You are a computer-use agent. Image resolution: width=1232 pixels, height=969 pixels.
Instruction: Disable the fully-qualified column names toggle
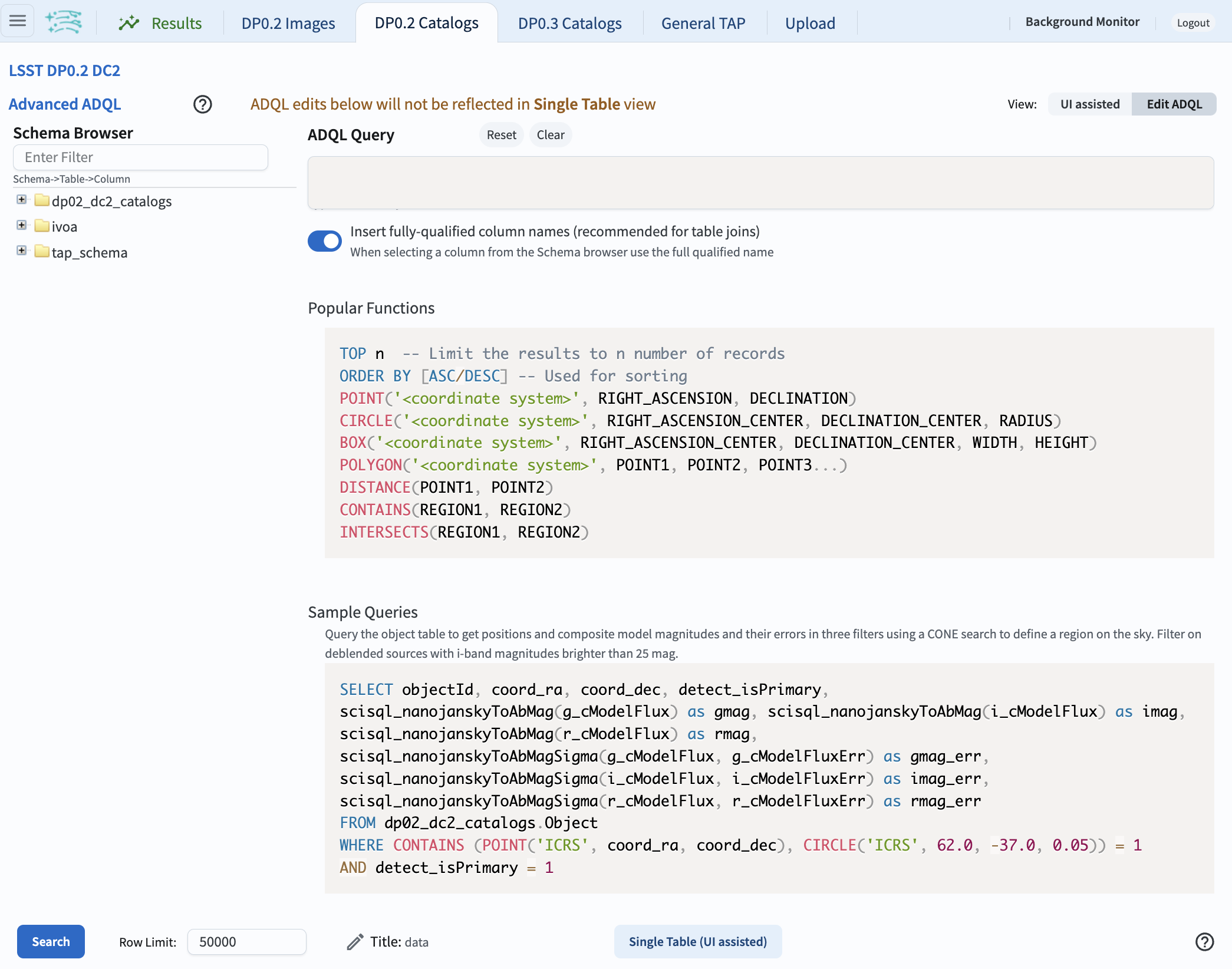point(324,241)
